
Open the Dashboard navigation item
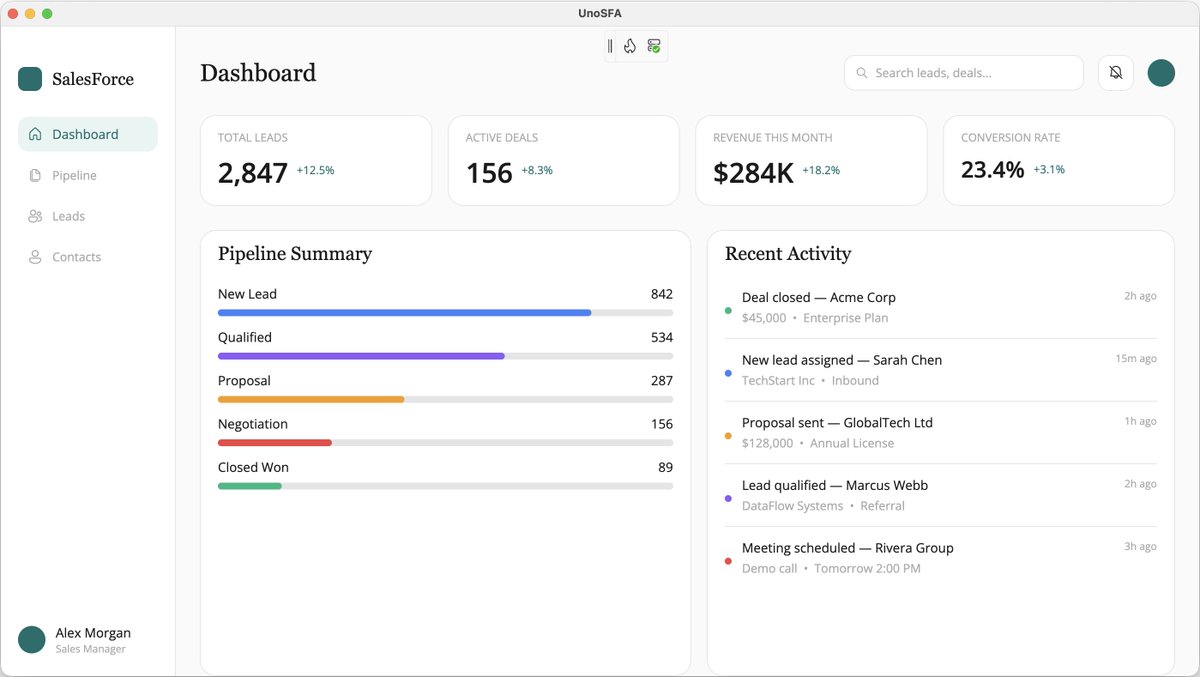pyautogui.click(x=88, y=134)
